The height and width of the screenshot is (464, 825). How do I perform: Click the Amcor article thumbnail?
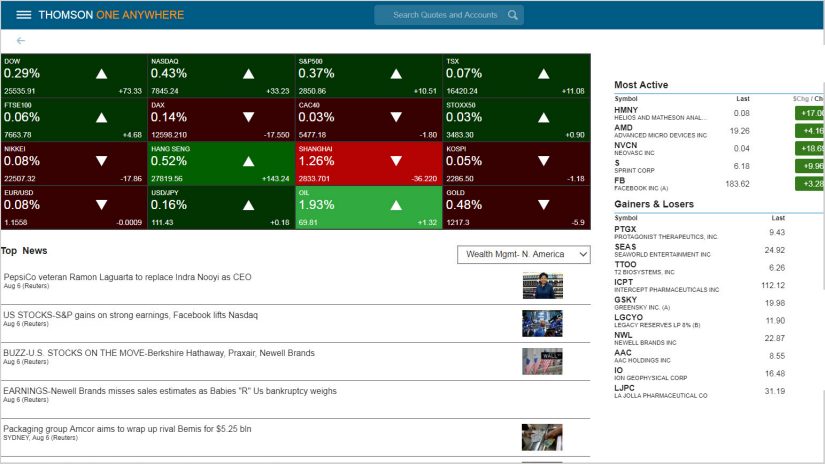click(x=542, y=437)
